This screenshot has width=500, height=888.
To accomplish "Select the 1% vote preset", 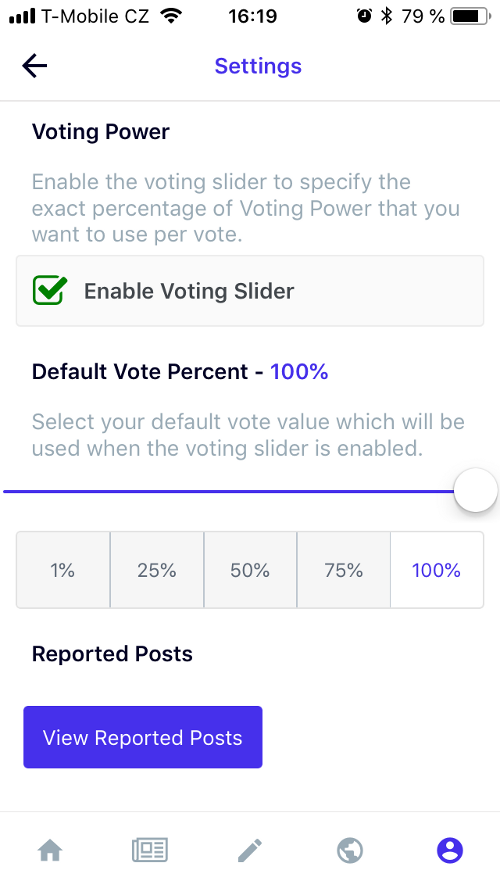I will [x=63, y=570].
